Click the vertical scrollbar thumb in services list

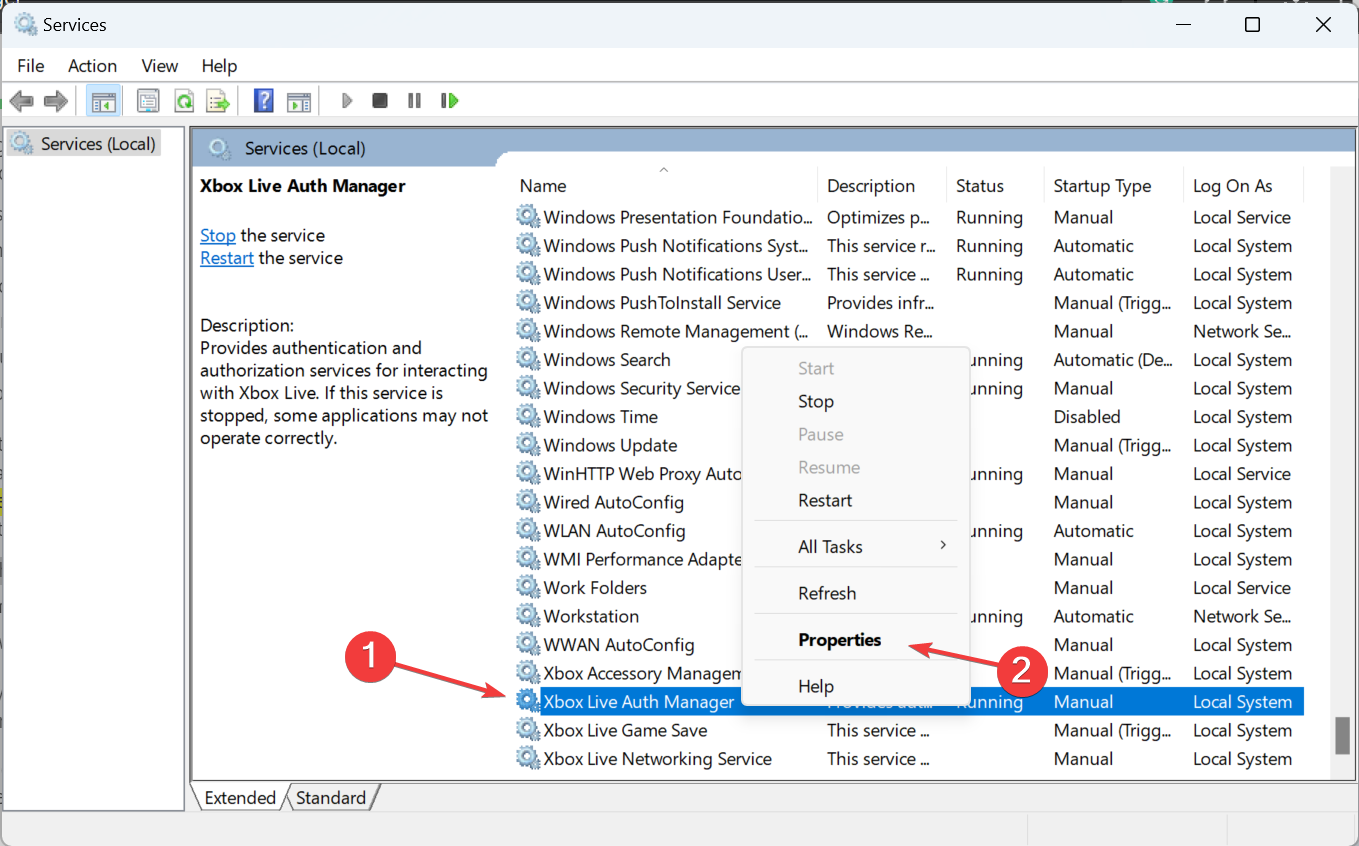pos(1343,735)
